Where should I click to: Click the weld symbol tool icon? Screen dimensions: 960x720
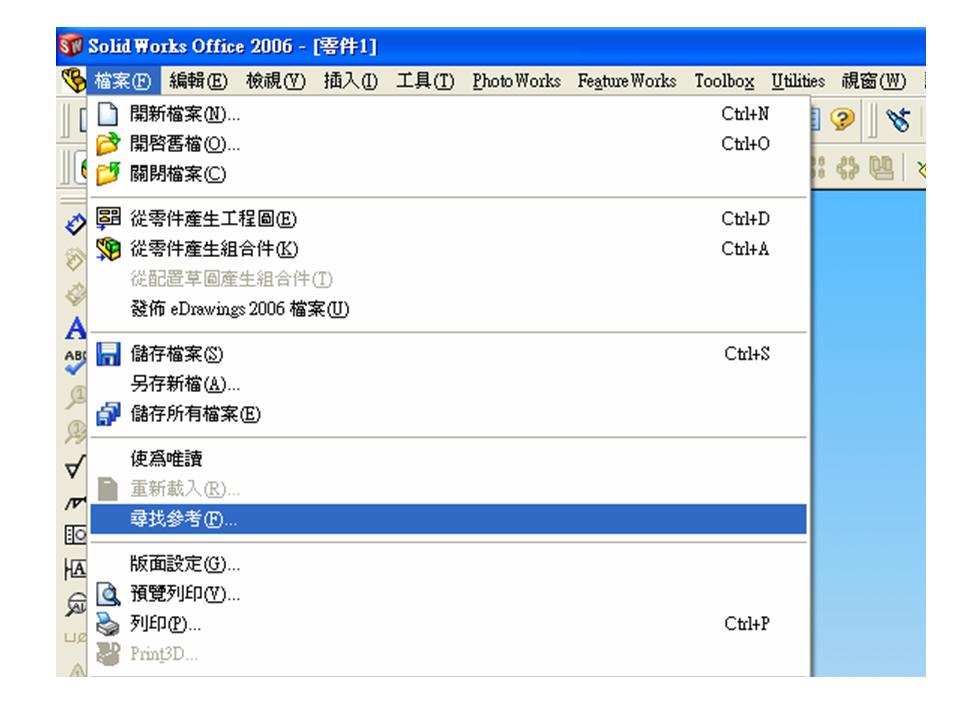tap(75, 502)
